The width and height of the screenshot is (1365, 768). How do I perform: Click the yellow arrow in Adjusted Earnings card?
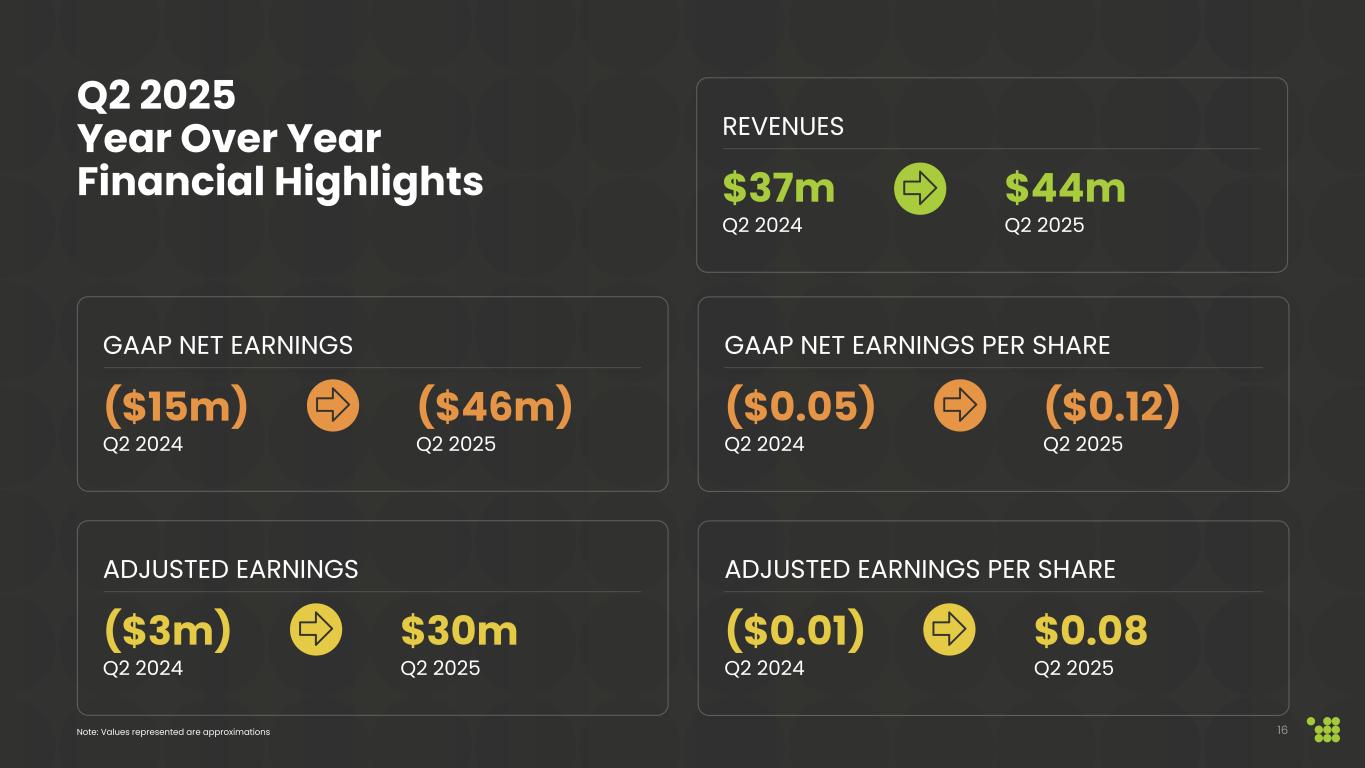[x=316, y=630]
